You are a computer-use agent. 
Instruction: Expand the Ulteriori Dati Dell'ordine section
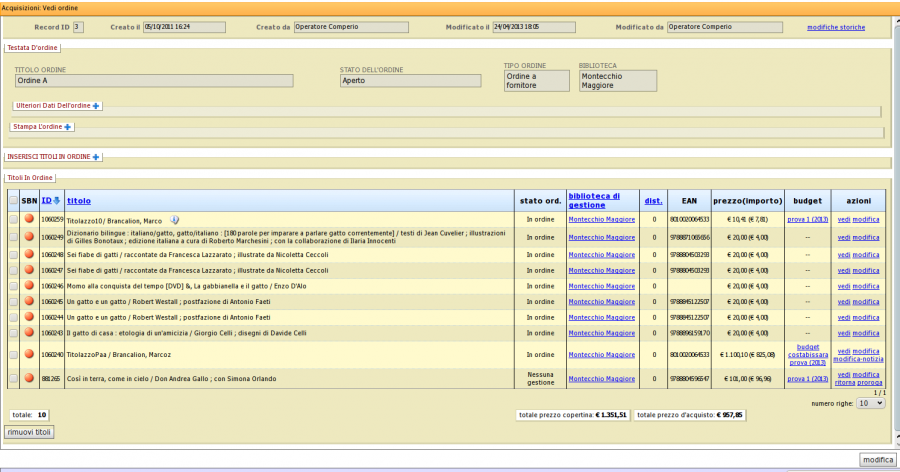pos(97,105)
